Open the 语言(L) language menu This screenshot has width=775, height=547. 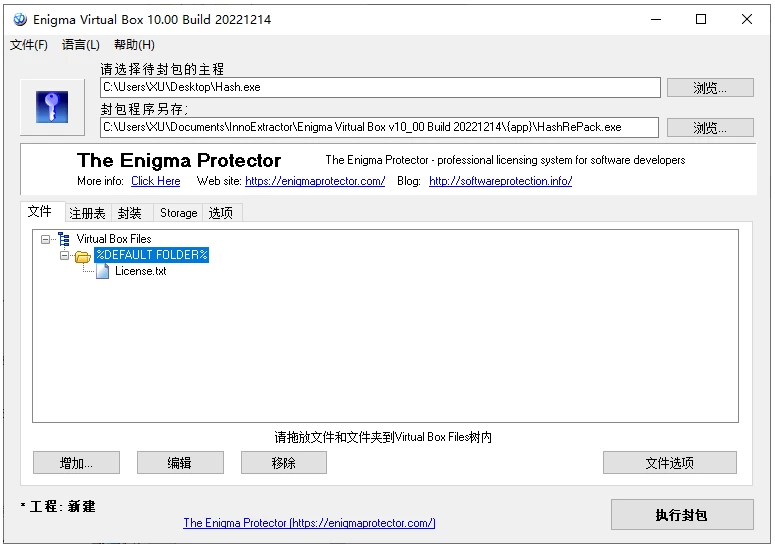point(81,45)
